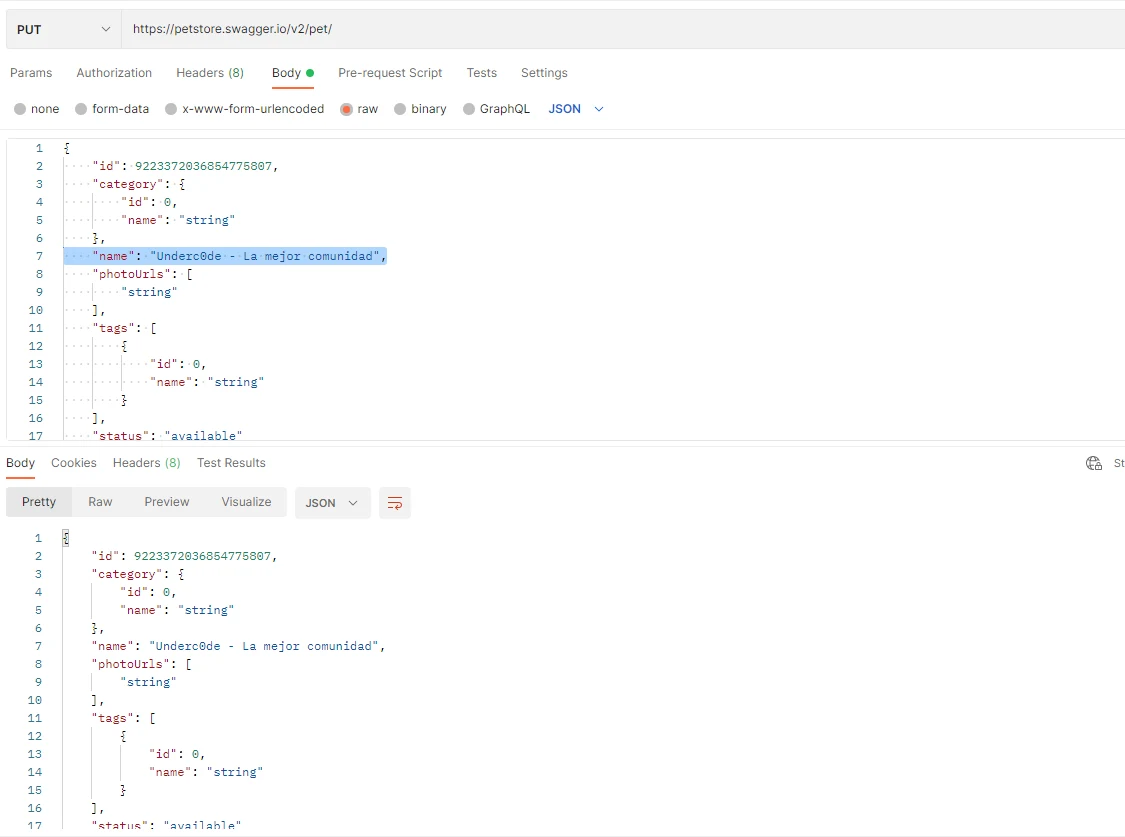Open the Params tab
The width and height of the screenshot is (1125, 837).
[31, 73]
